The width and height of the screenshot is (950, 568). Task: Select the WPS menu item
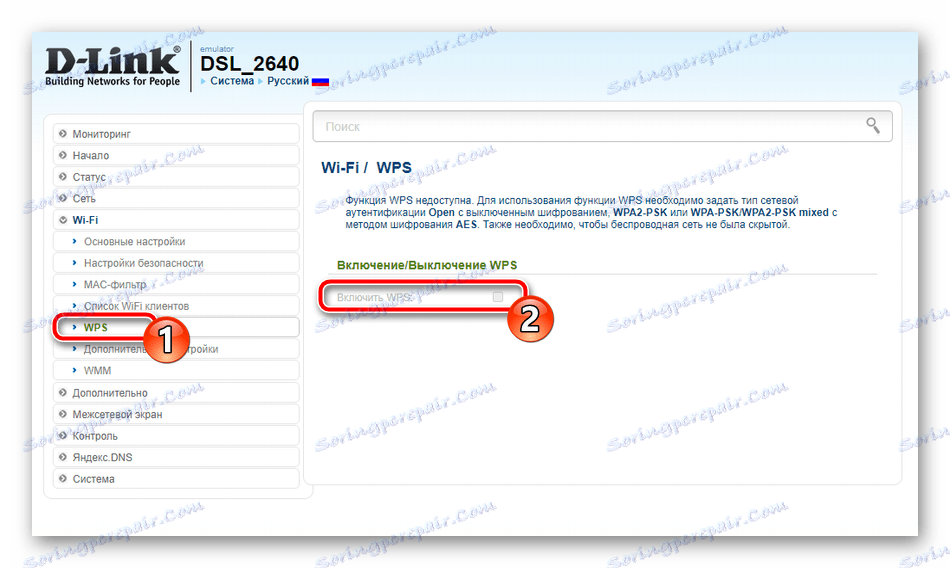(176, 327)
